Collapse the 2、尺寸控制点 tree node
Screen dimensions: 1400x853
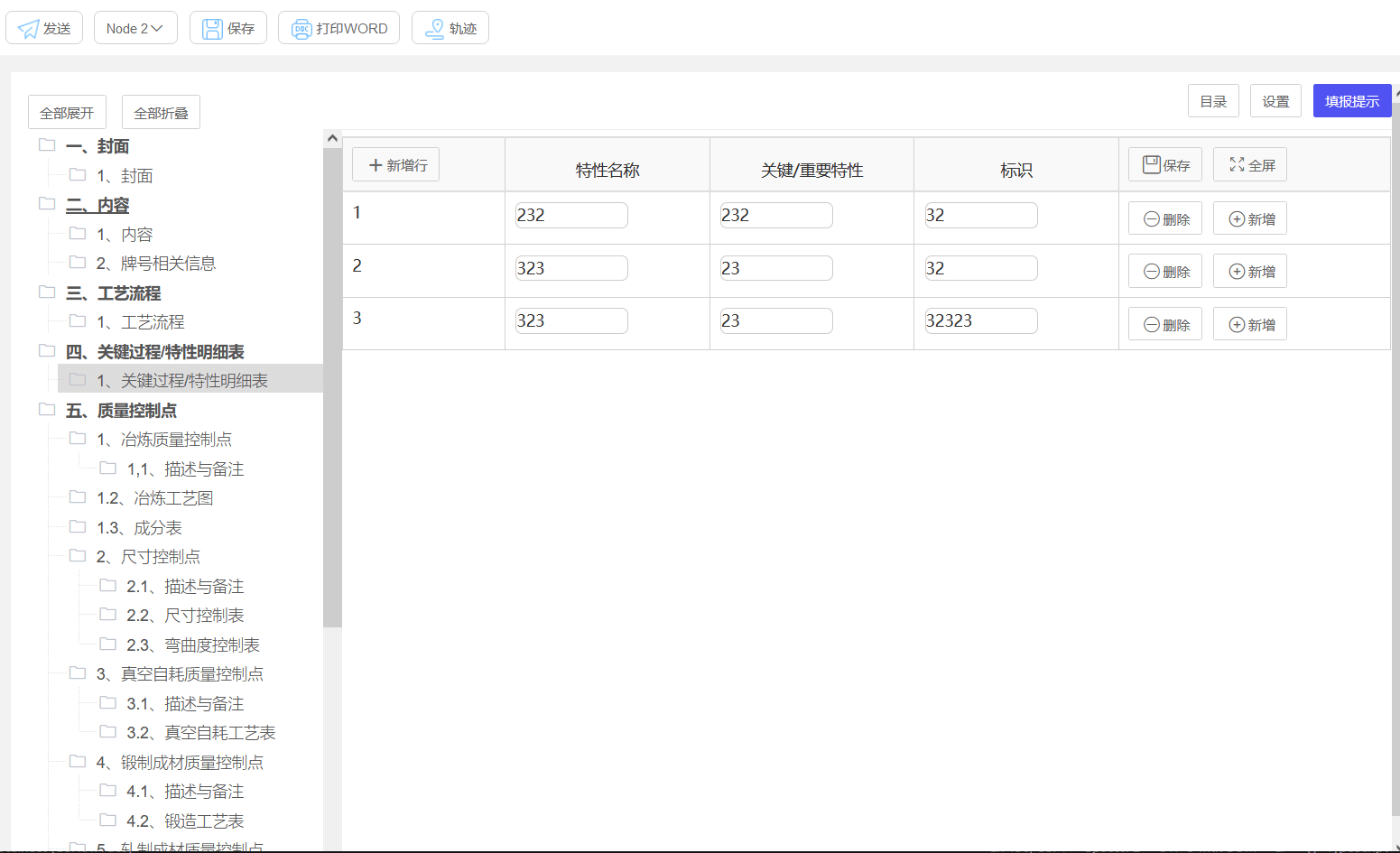(x=78, y=556)
